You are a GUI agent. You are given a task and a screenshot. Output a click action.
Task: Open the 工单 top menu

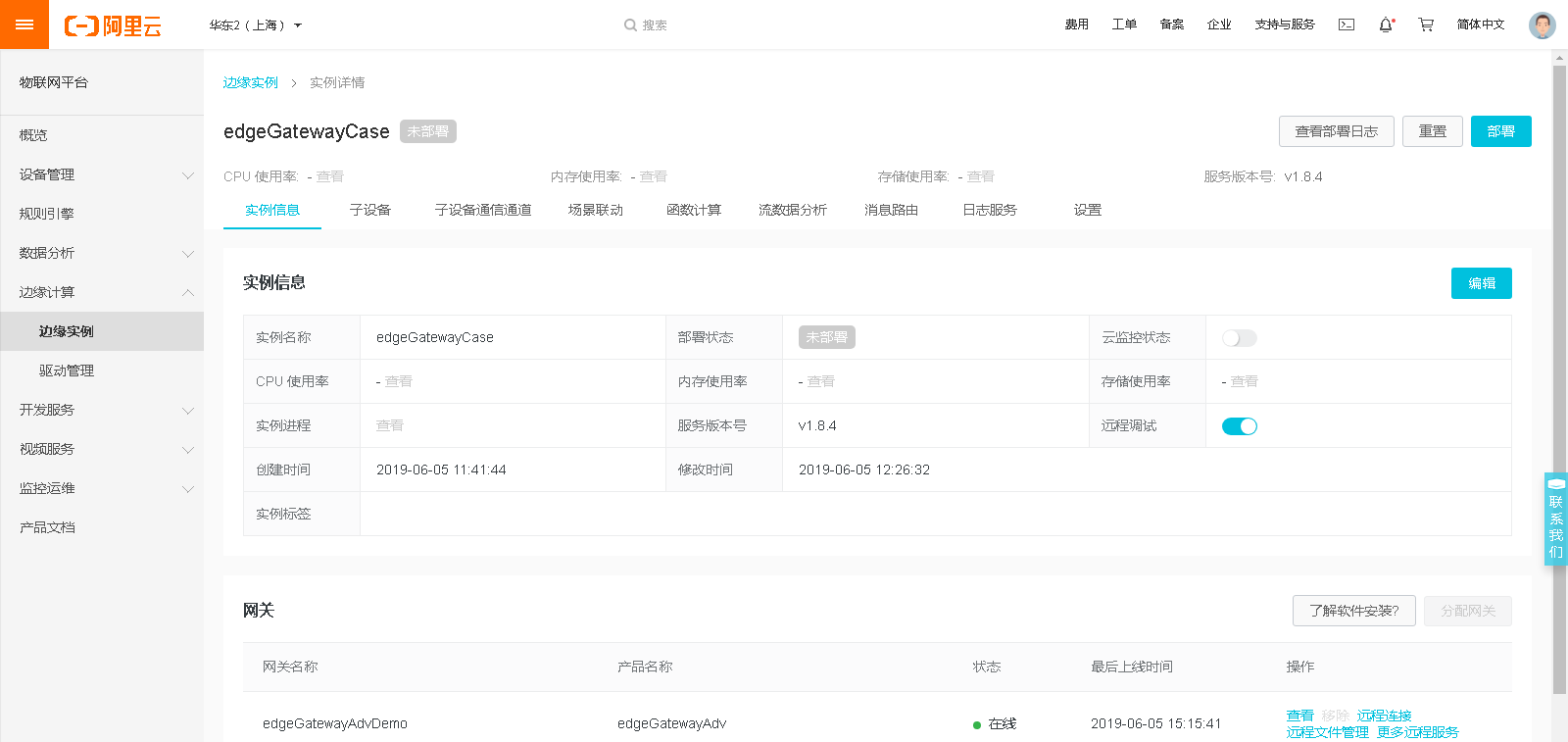(1124, 25)
